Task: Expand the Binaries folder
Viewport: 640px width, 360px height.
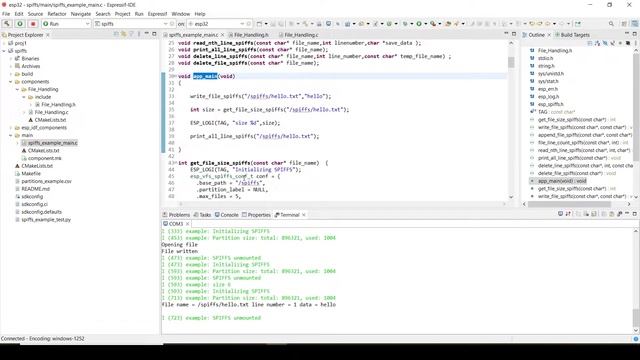Action: pyautogui.click(x=11, y=58)
